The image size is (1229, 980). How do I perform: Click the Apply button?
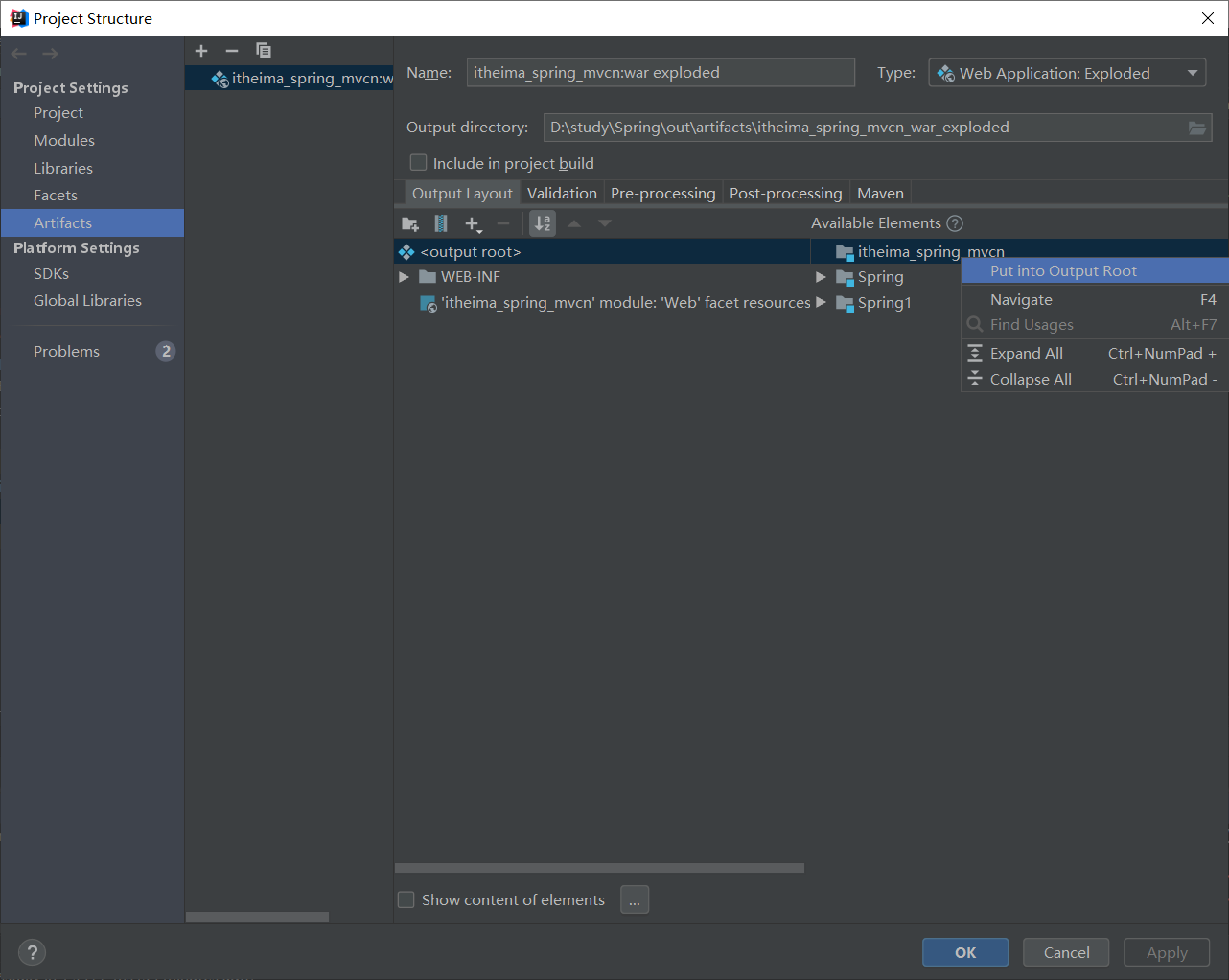(1167, 952)
